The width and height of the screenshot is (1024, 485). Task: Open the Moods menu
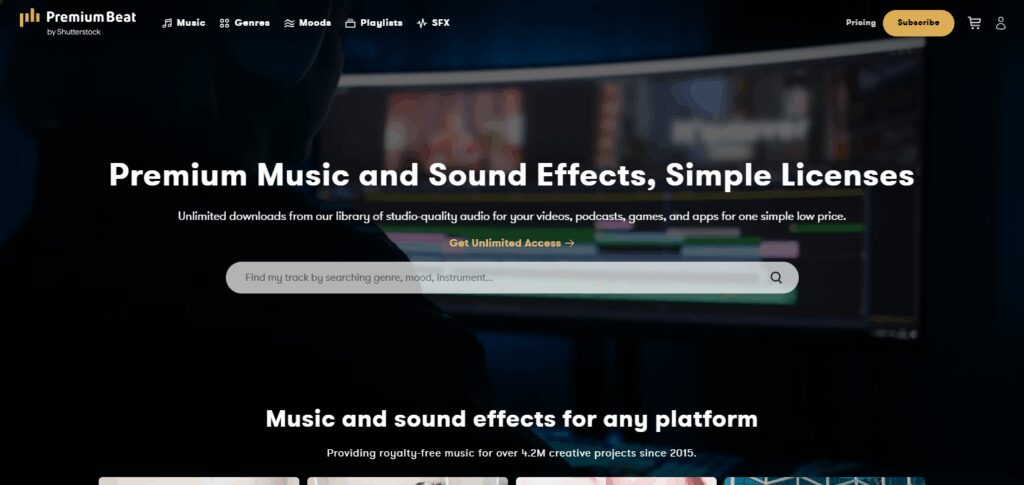click(x=308, y=23)
